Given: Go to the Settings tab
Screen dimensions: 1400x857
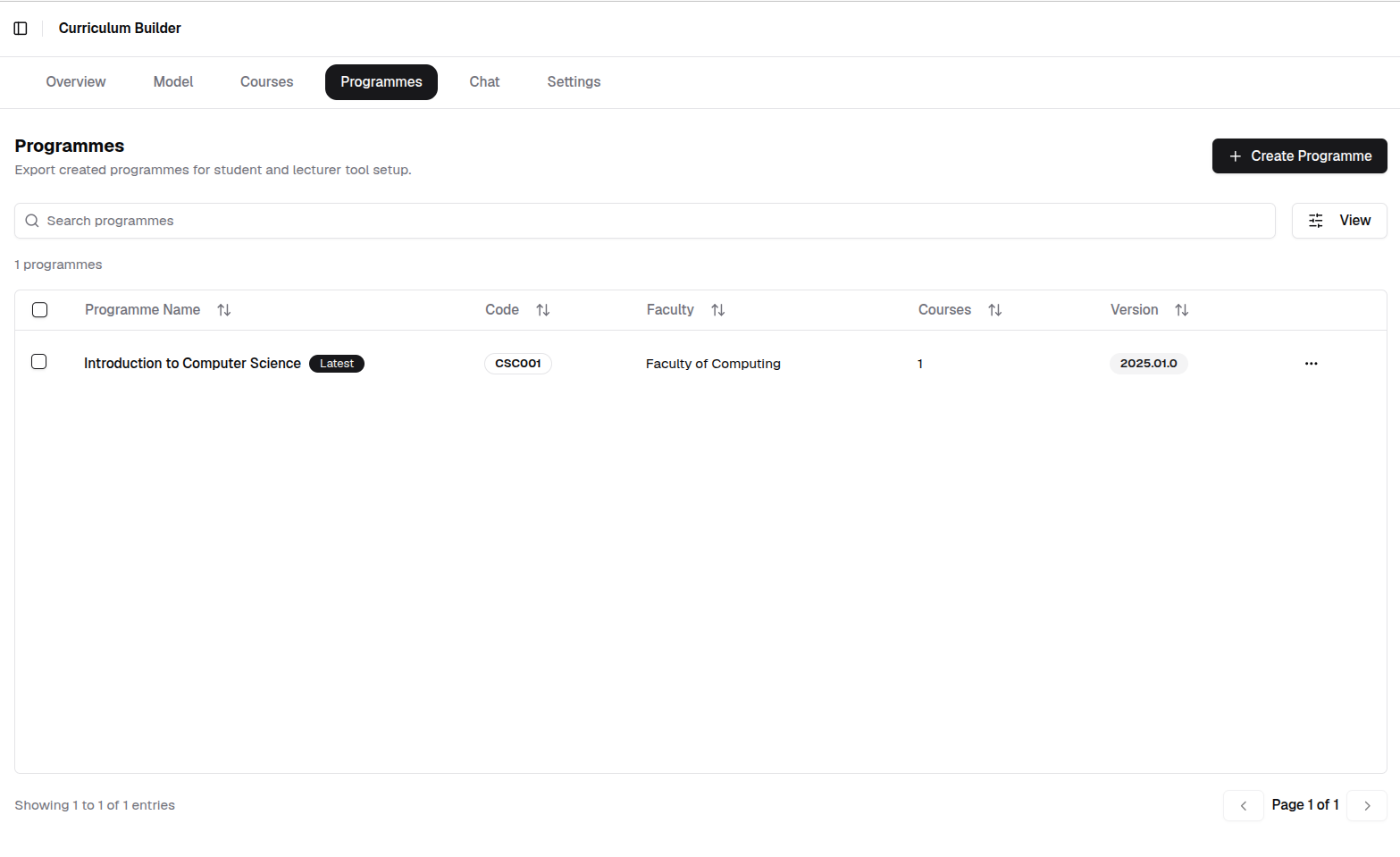Looking at the screenshot, I should (574, 82).
